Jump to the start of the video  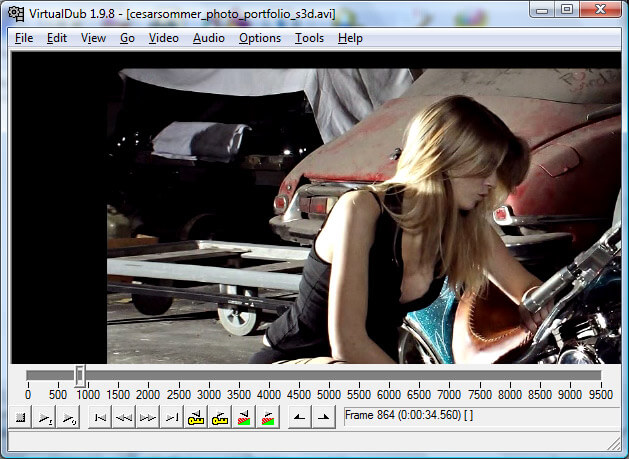click(x=100, y=418)
